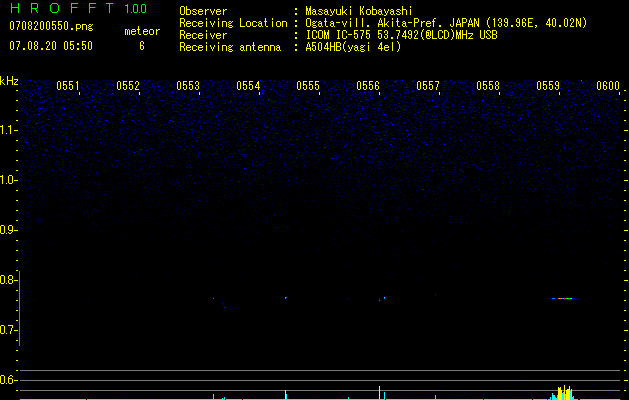This screenshot has width=629, height=400.
Task: Click the cyan meteor echo near 0554:30
Action: [286, 298]
